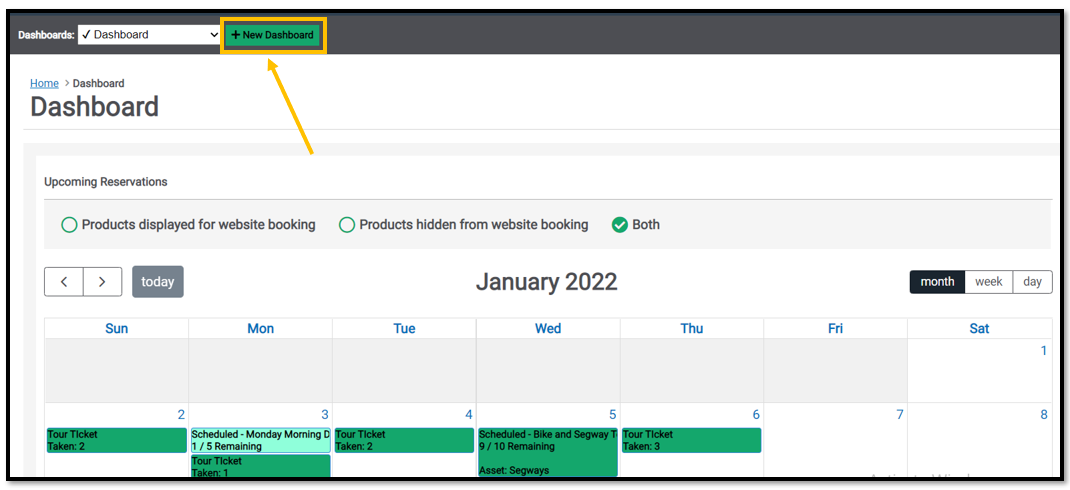Open Scheduled Monday Morning event on January 3
Image resolution: width=1070 pixels, height=490 pixels.
click(x=261, y=440)
